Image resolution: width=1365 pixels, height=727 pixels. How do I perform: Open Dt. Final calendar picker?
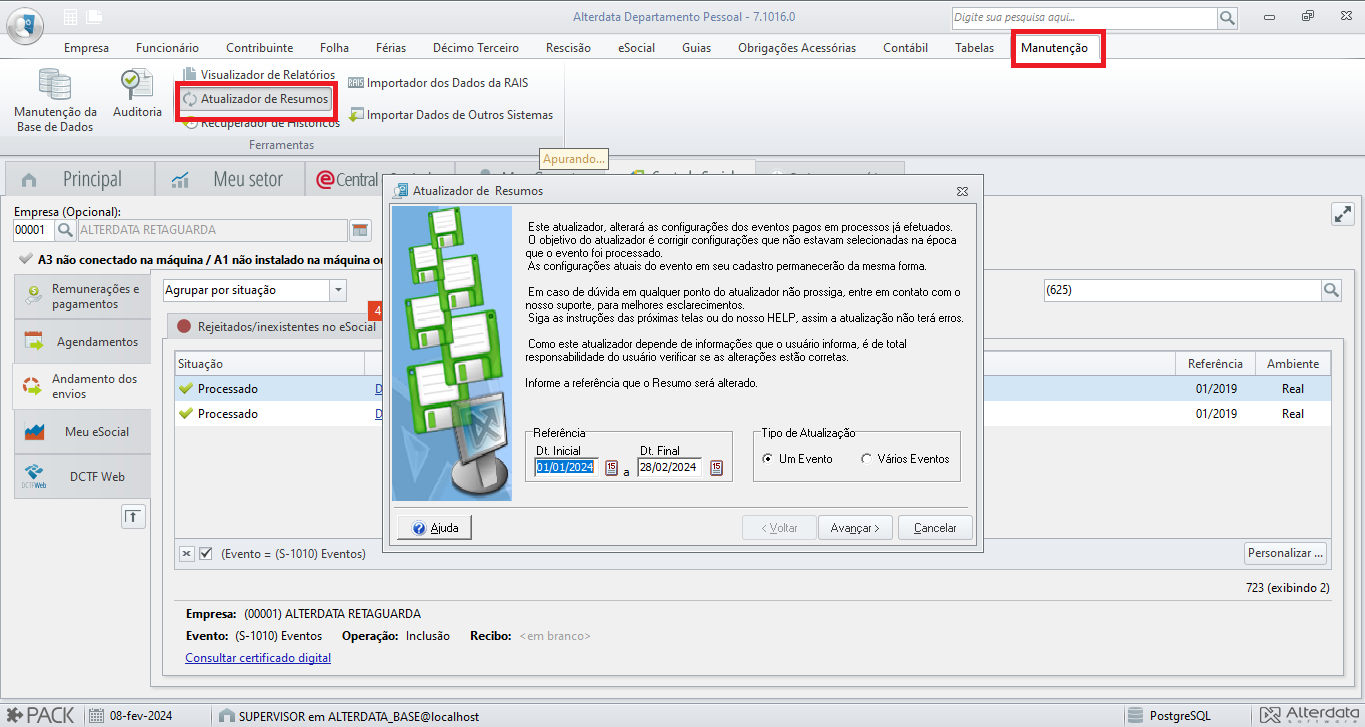click(x=716, y=467)
